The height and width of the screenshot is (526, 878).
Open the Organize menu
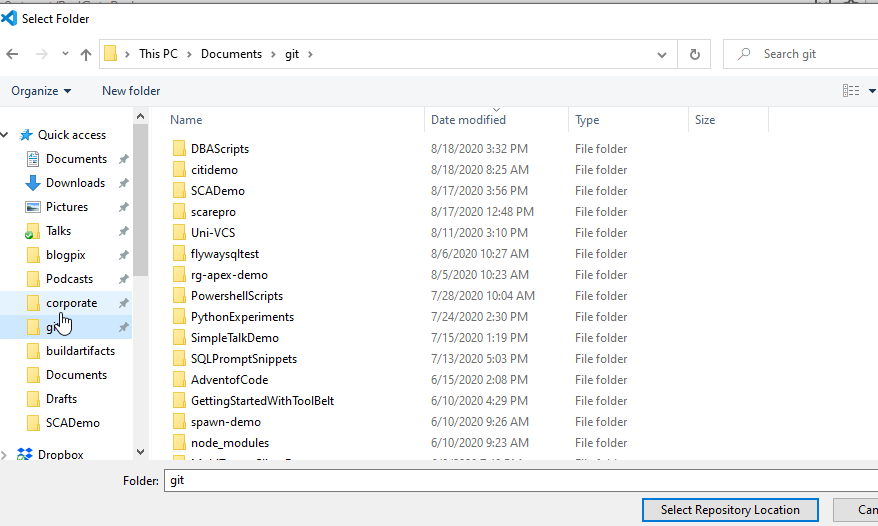click(x=41, y=91)
